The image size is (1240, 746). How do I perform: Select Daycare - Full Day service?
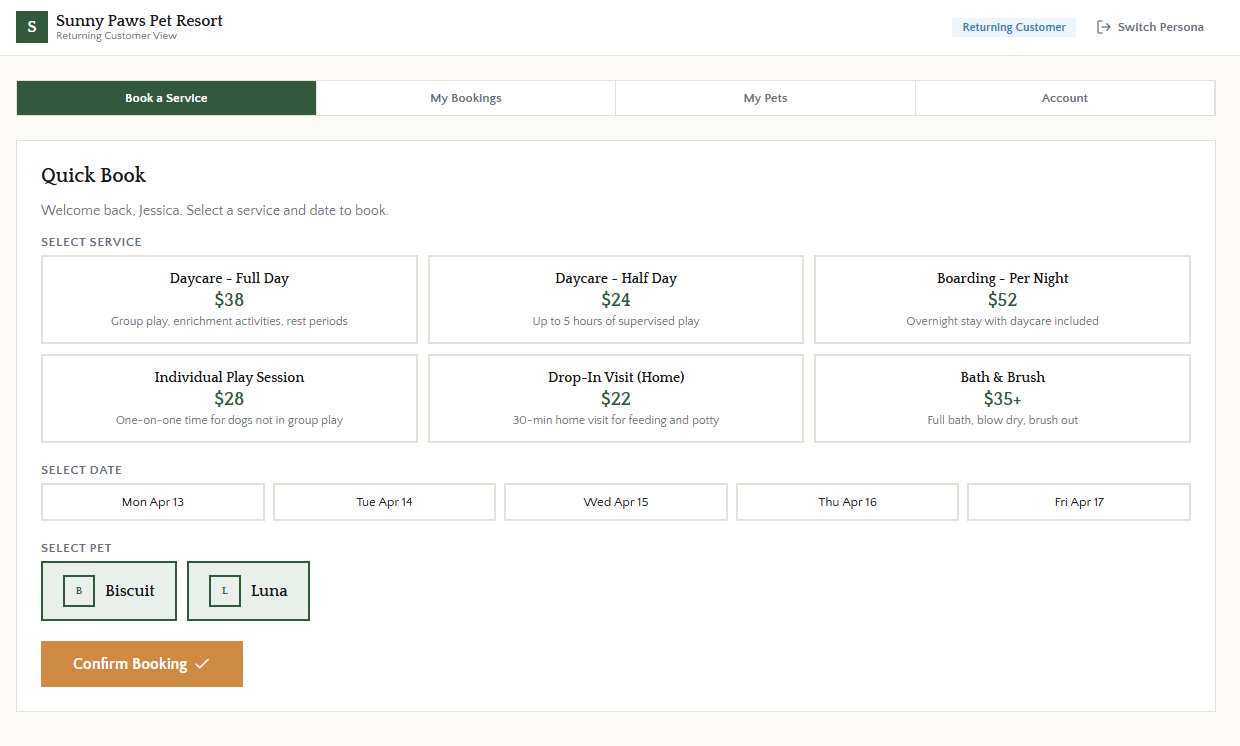click(229, 300)
